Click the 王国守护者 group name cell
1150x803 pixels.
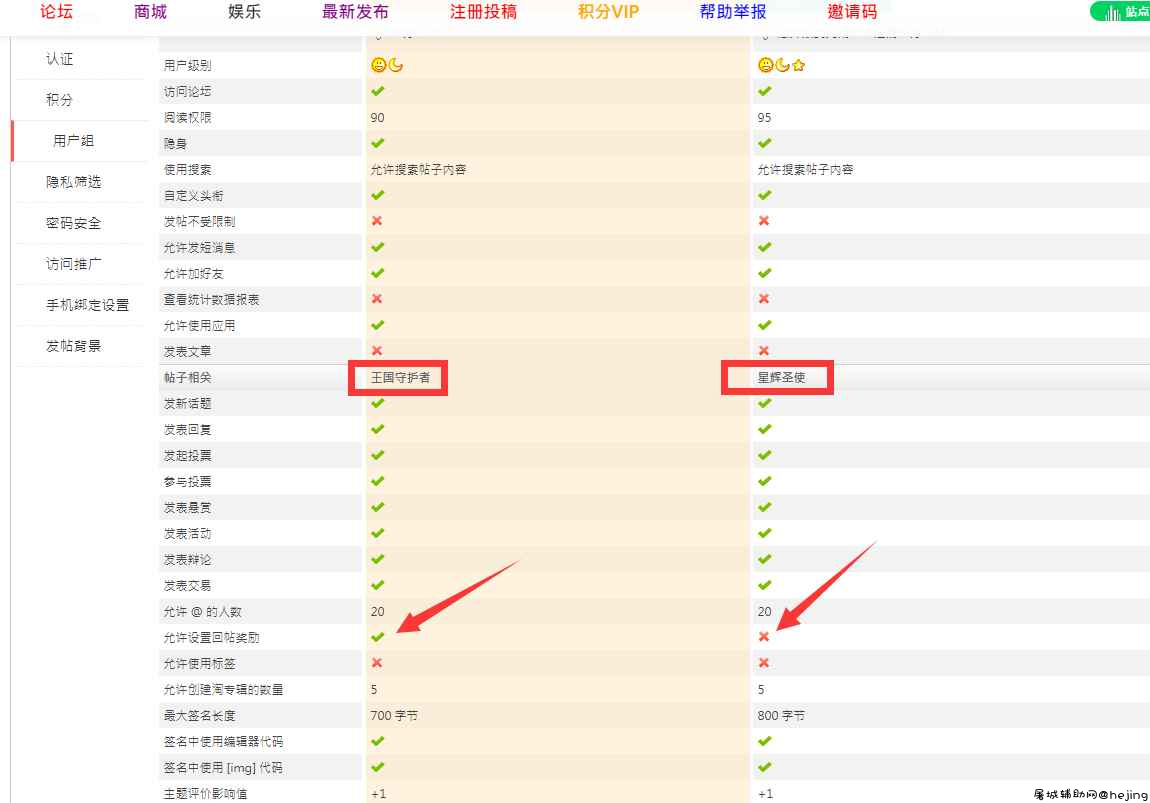(x=400, y=378)
